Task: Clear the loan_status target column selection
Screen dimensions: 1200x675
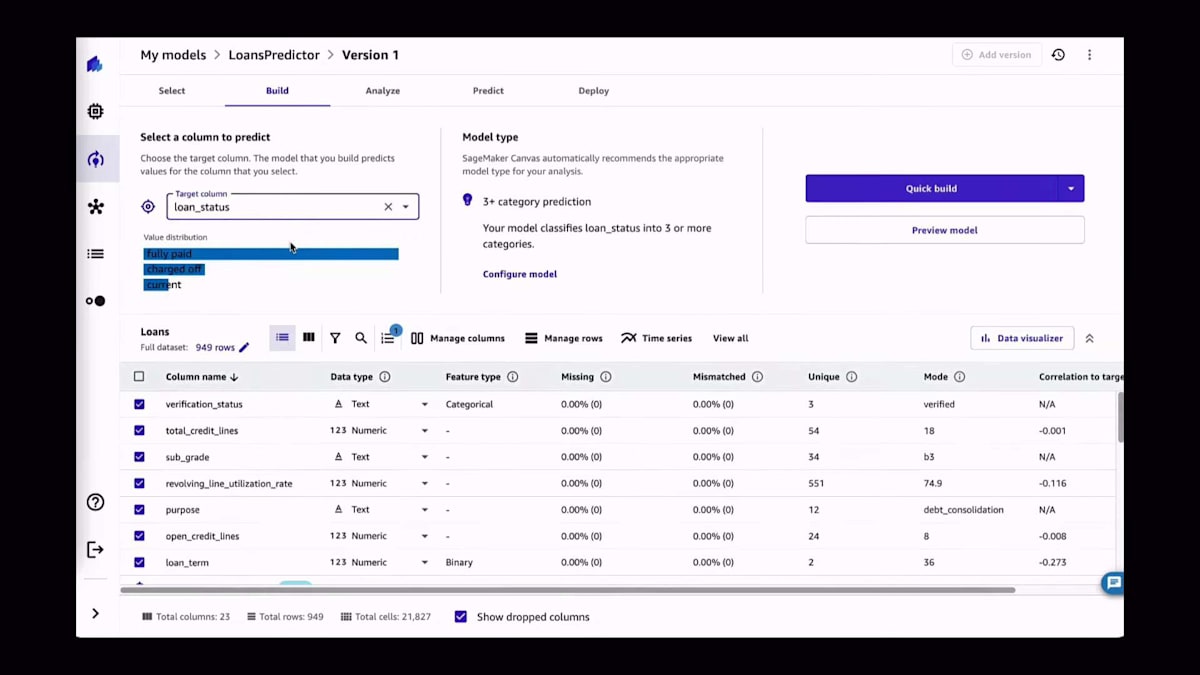Action: tap(388, 207)
